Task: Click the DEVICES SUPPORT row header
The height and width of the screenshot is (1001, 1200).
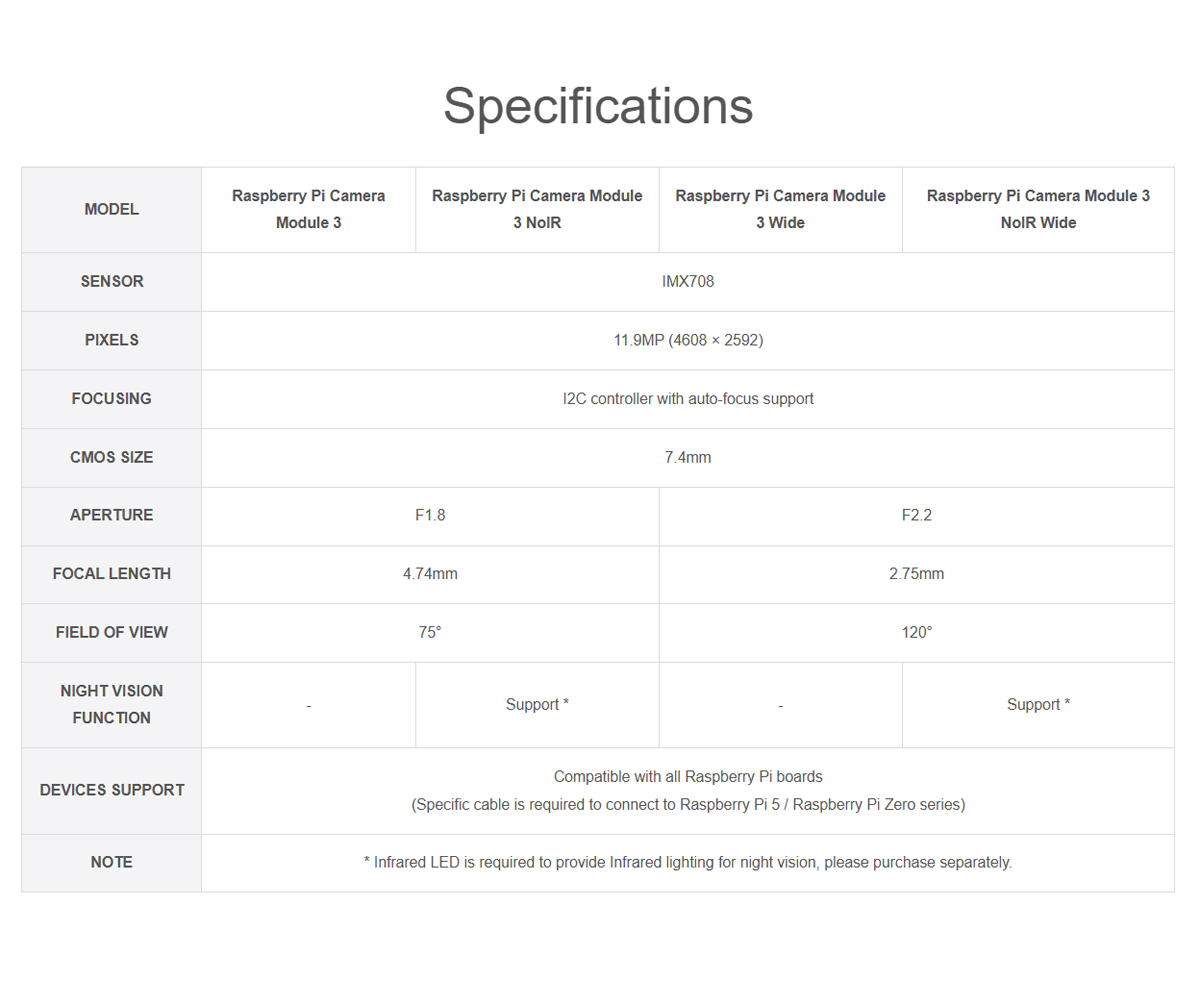Action: tap(111, 790)
